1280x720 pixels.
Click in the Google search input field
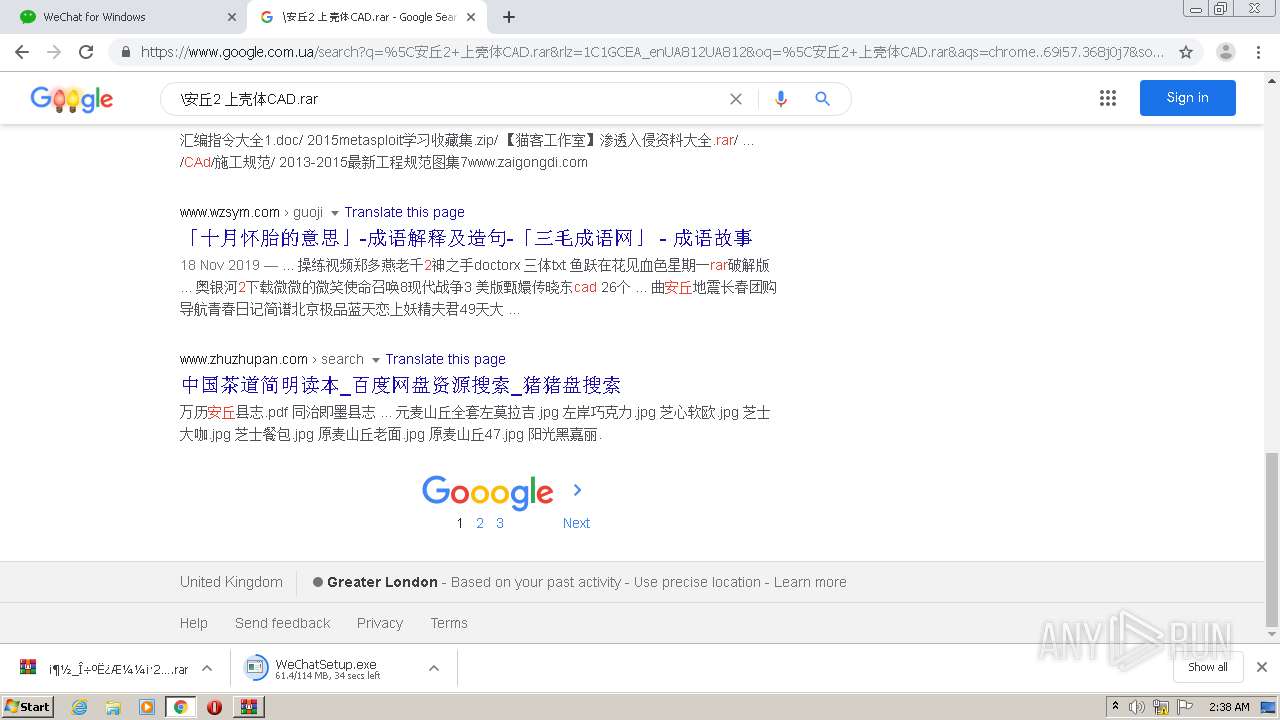coord(450,99)
